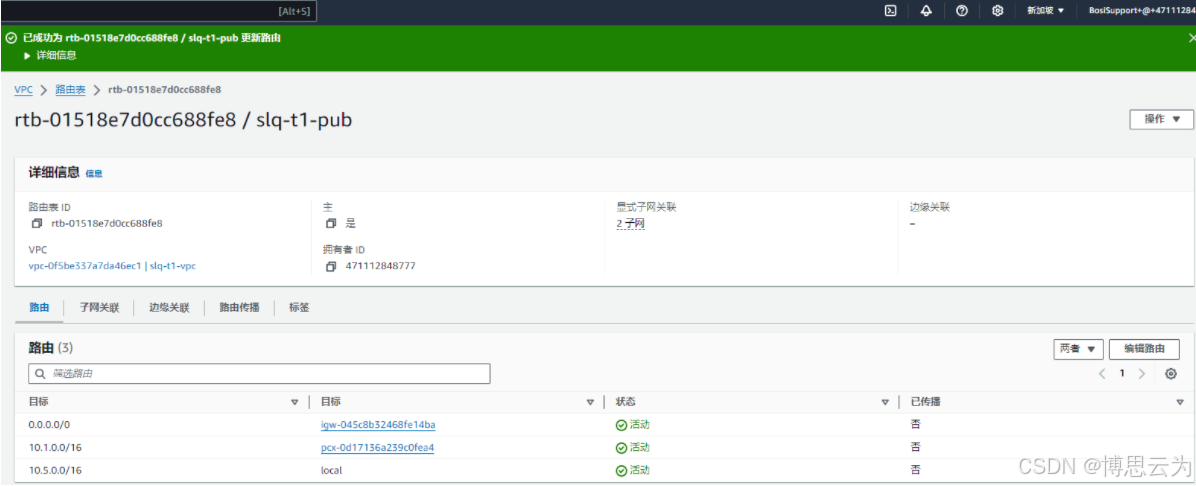Click the 信息 info link
This screenshot has height=486, width=1196.
[94, 174]
